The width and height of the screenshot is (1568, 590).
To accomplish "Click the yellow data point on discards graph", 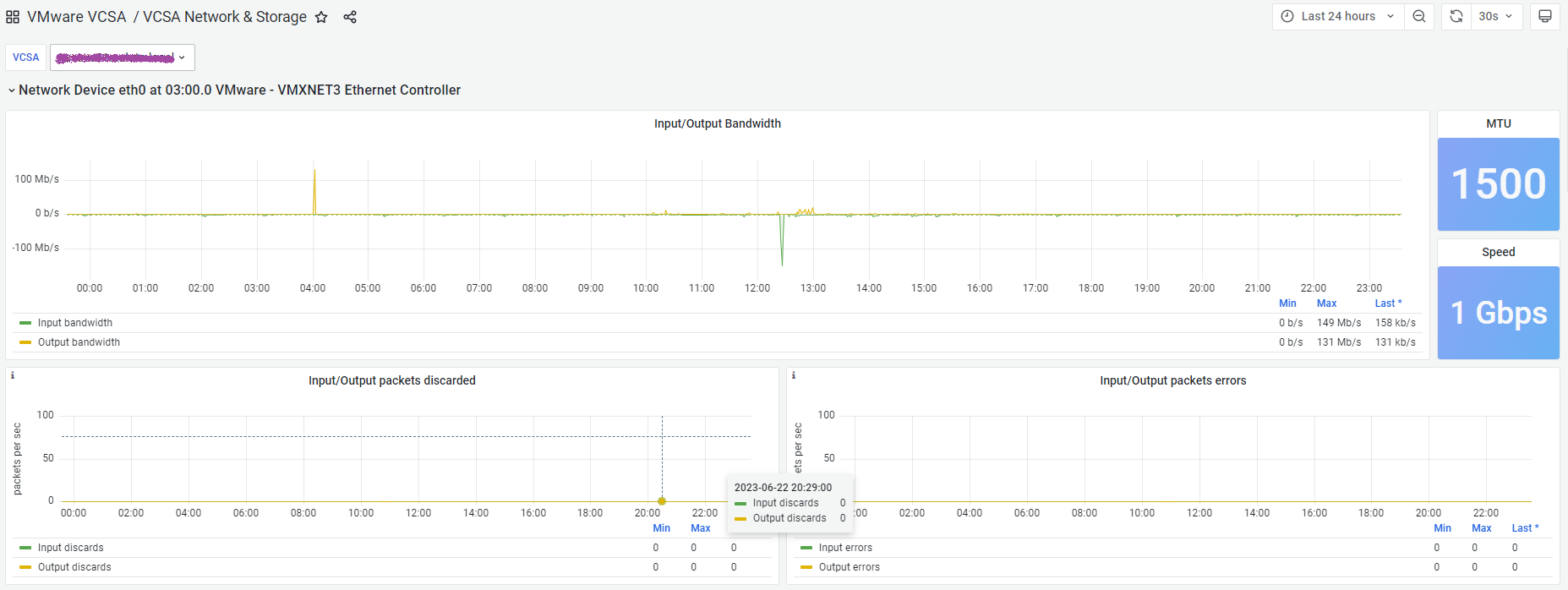I will [x=662, y=501].
